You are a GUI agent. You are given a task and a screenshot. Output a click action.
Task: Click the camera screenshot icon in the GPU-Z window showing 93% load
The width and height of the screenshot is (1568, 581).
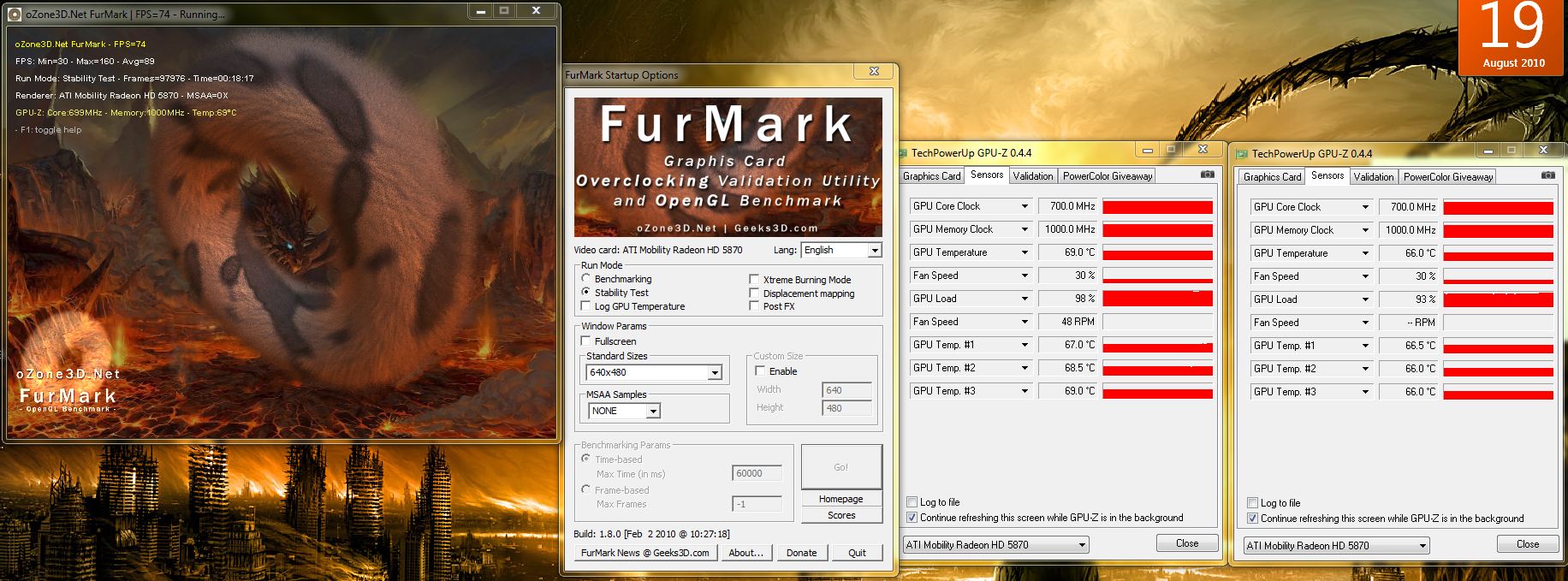[1547, 175]
